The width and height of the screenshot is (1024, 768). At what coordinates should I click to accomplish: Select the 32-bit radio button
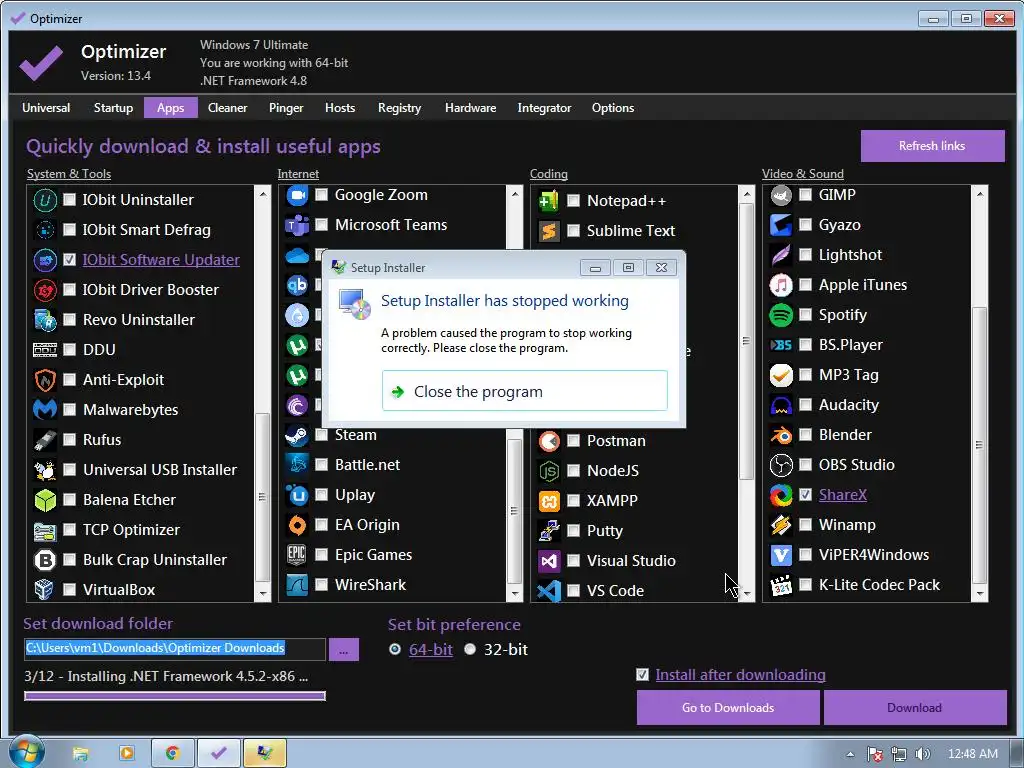click(470, 650)
